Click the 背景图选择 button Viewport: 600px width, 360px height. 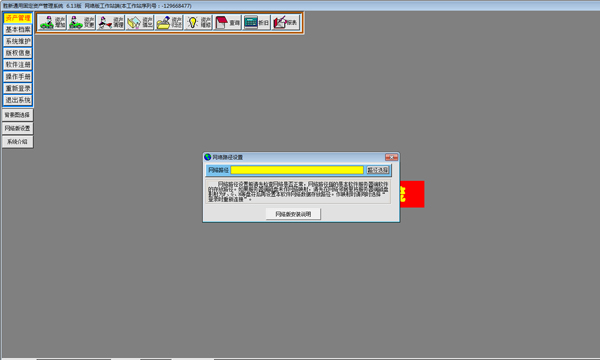click(x=18, y=115)
